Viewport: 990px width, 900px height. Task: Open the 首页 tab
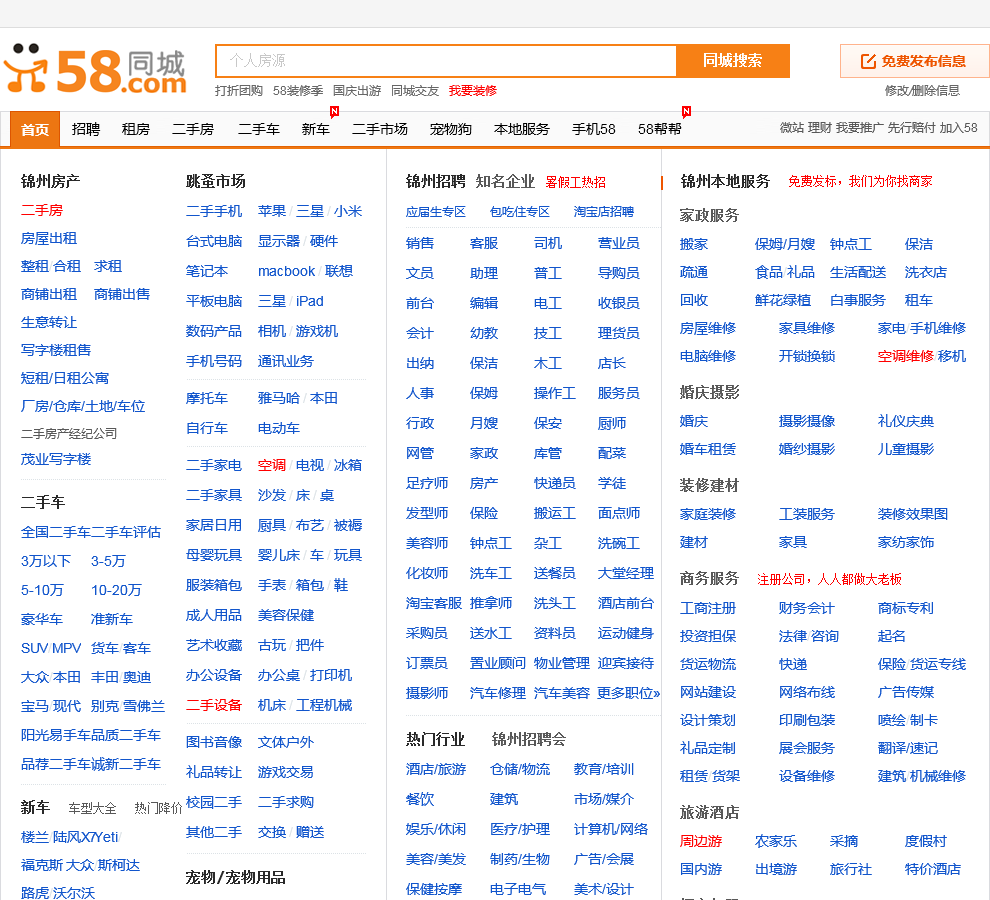(x=35, y=129)
